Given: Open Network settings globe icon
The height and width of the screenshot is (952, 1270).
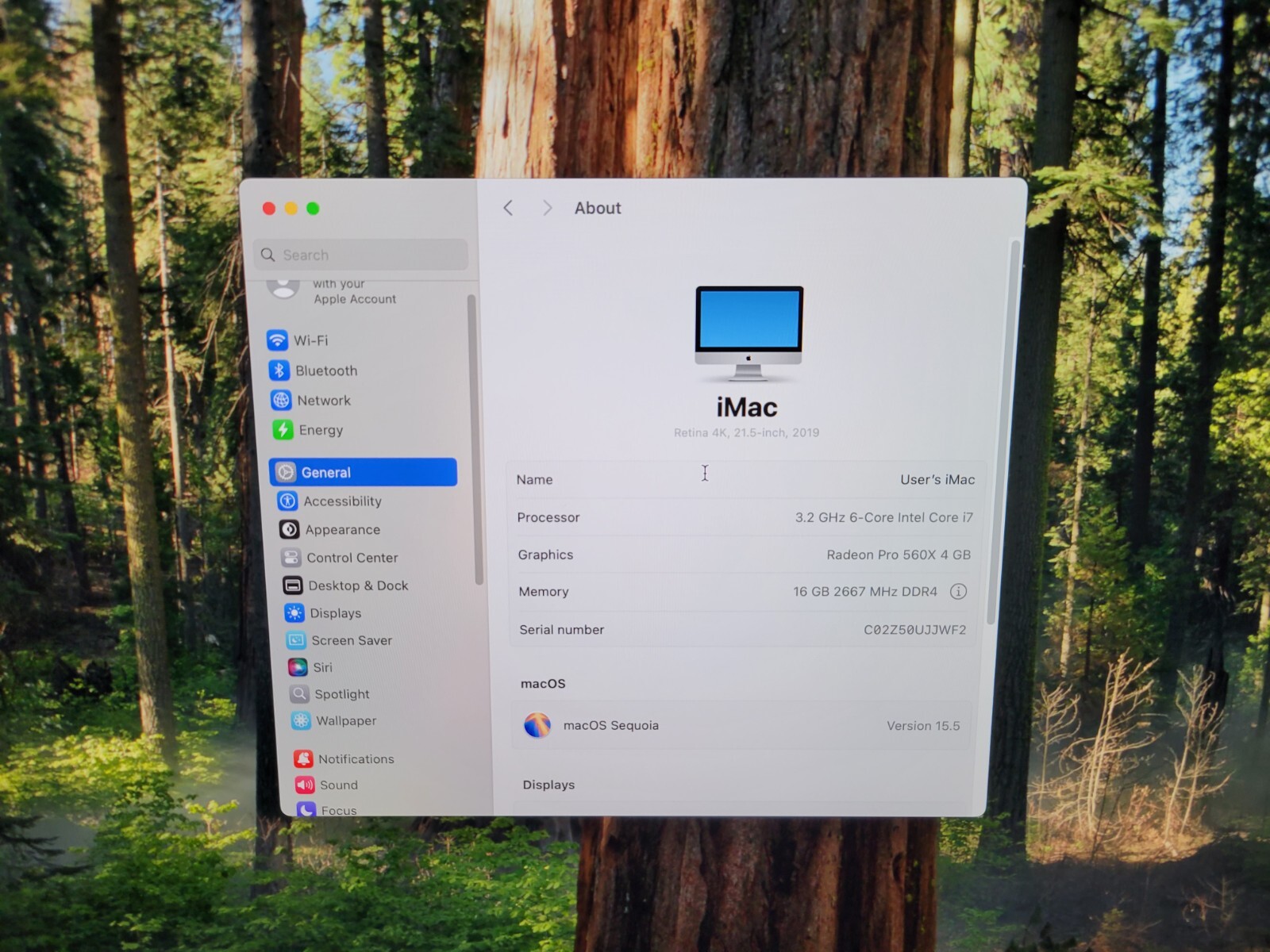Looking at the screenshot, I should (x=281, y=401).
